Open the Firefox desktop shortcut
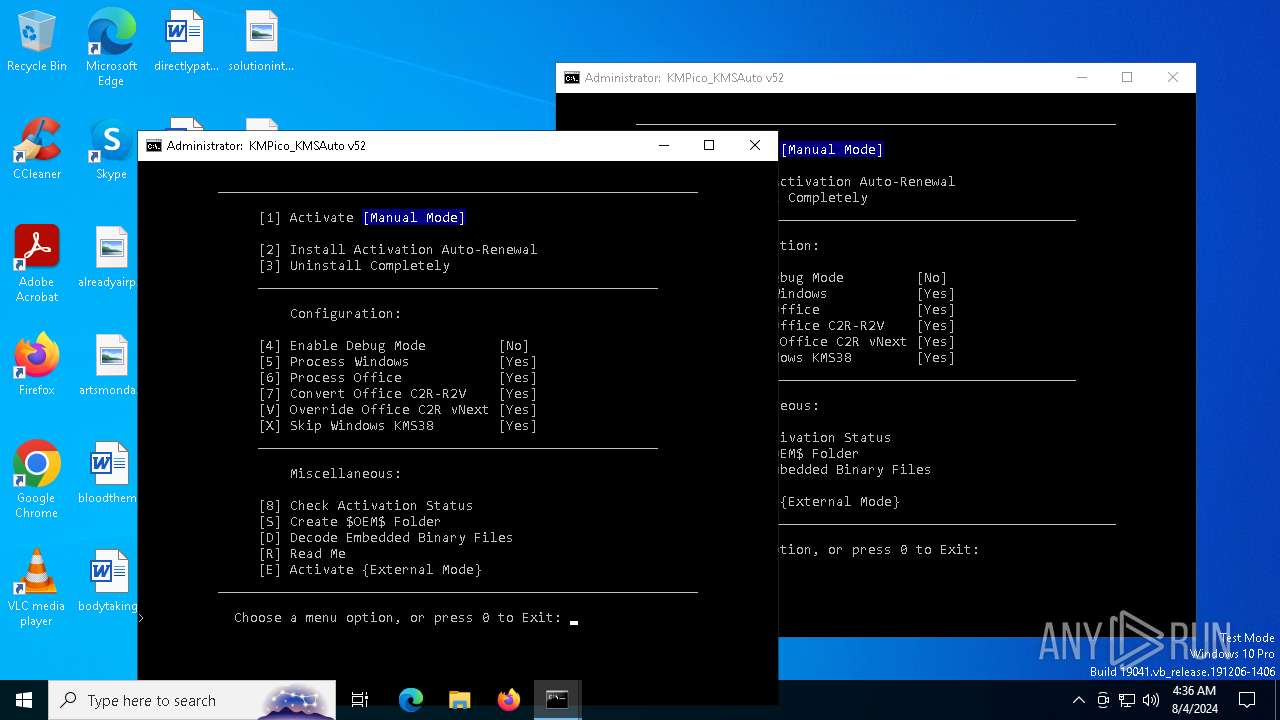Screen dimensions: 1280x720 (x=37, y=366)
